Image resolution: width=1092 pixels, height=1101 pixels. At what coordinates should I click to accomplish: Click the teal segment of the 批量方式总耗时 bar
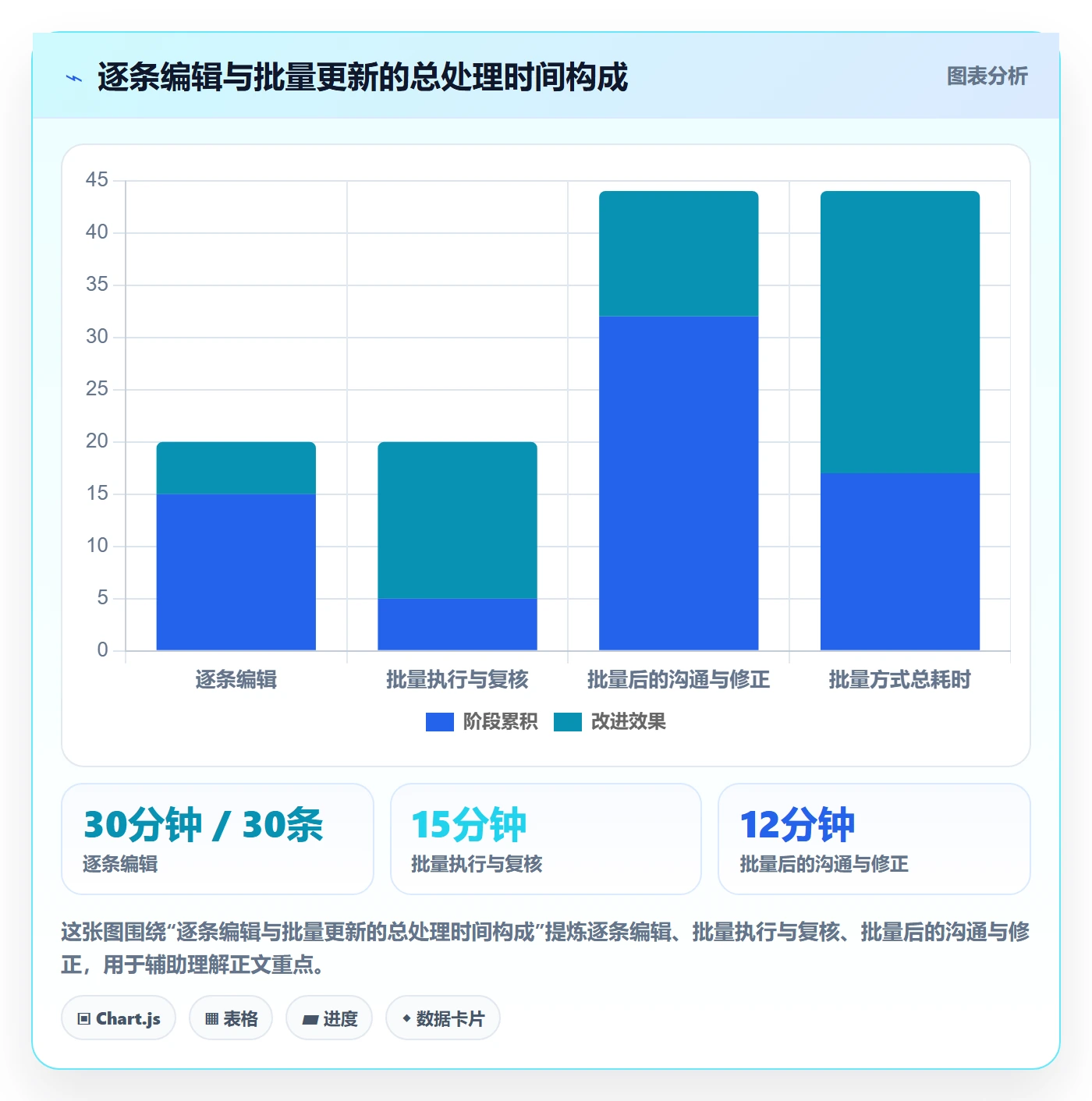coord(900,331)
